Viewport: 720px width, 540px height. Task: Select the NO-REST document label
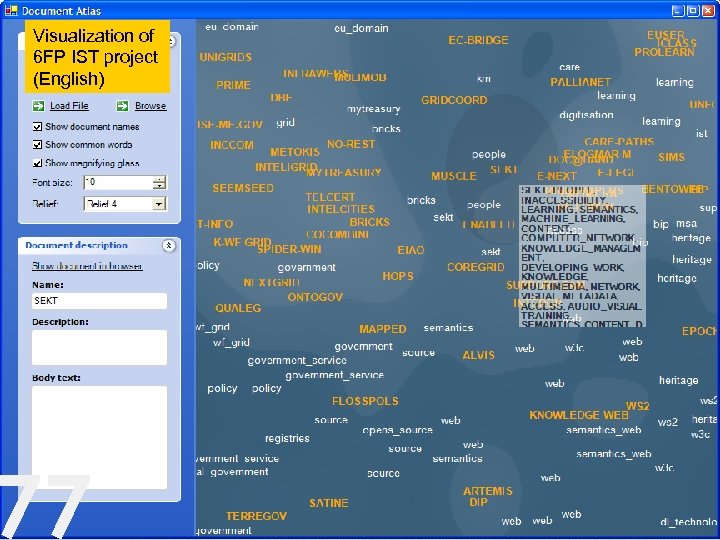tap(351, 144)
